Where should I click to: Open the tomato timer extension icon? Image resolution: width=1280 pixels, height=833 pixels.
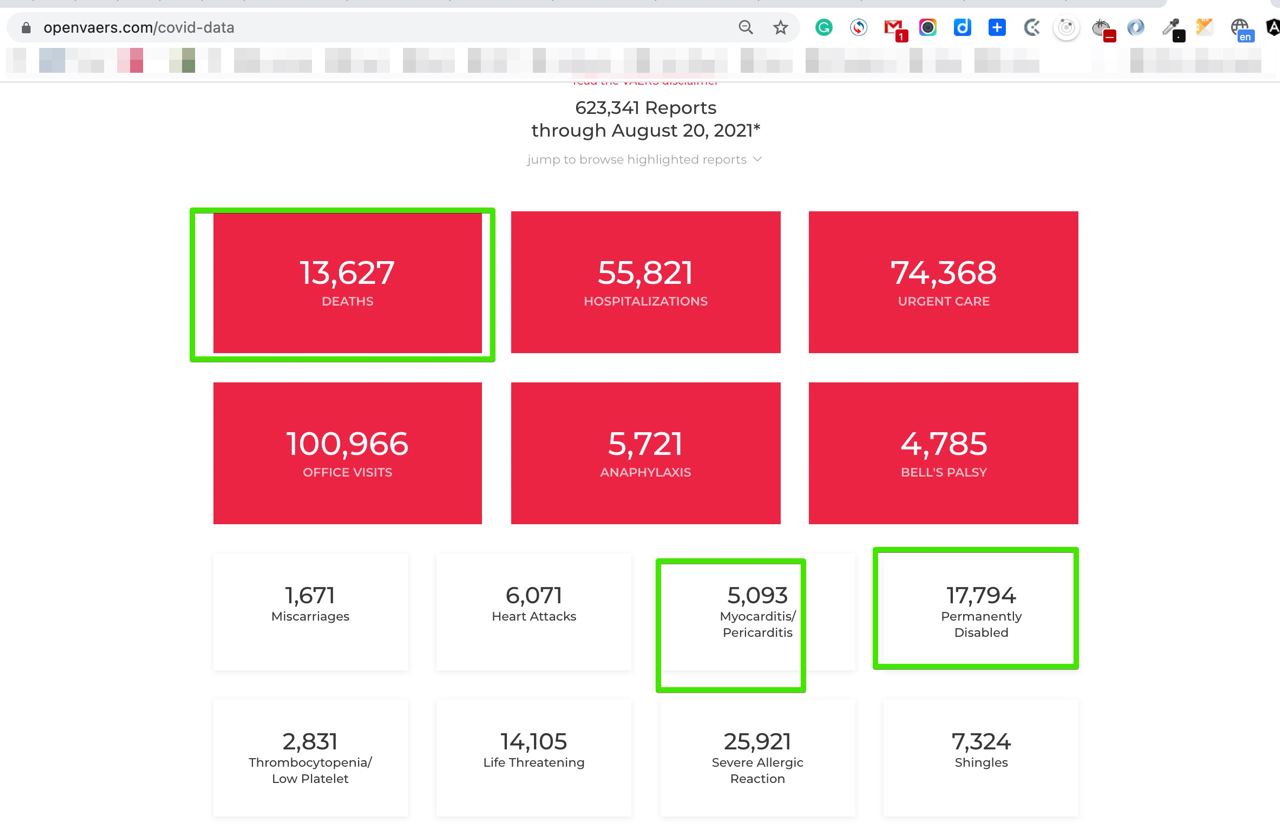click(1102, 29)
